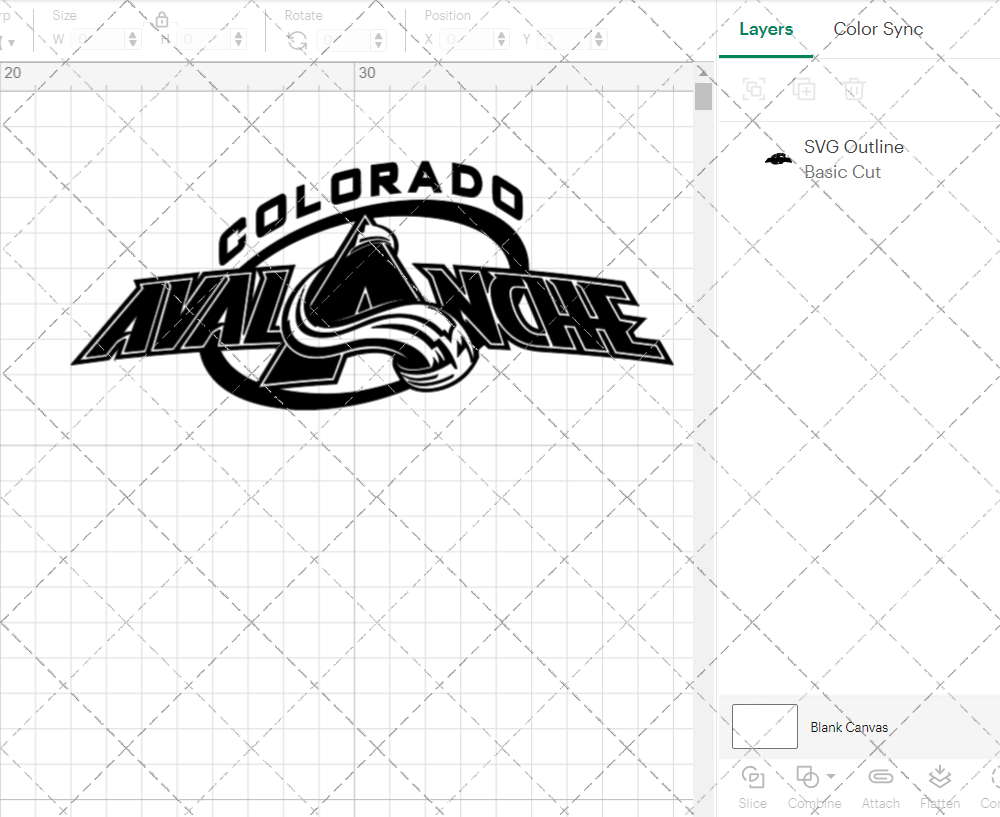
Task: Click the scrollbar up arrow
Action: click(x=703, y=72)
